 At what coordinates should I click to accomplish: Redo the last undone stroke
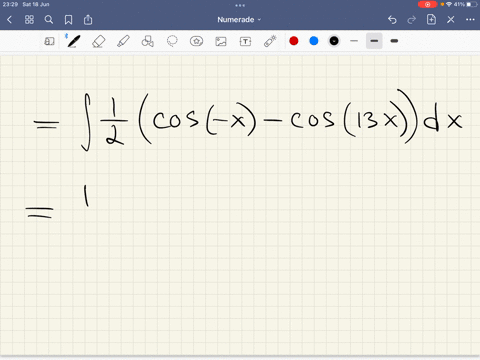click(x=412, y=20)
